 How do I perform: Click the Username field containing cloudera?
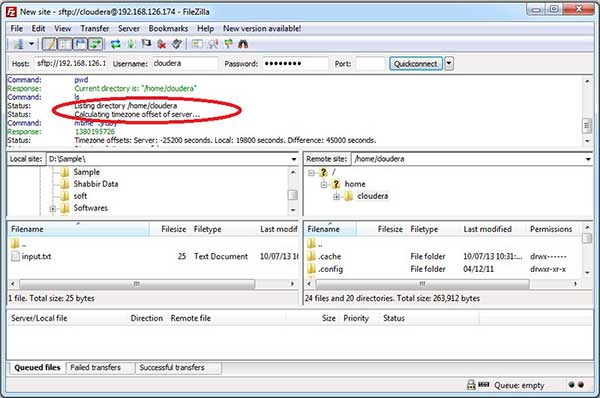tap(185, 64)
